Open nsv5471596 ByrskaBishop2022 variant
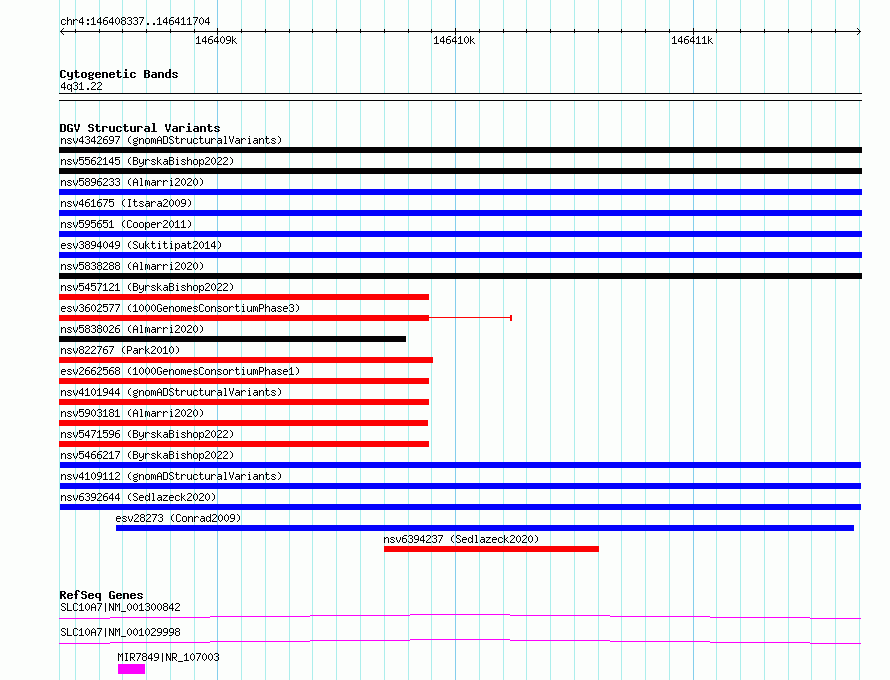 147,434
